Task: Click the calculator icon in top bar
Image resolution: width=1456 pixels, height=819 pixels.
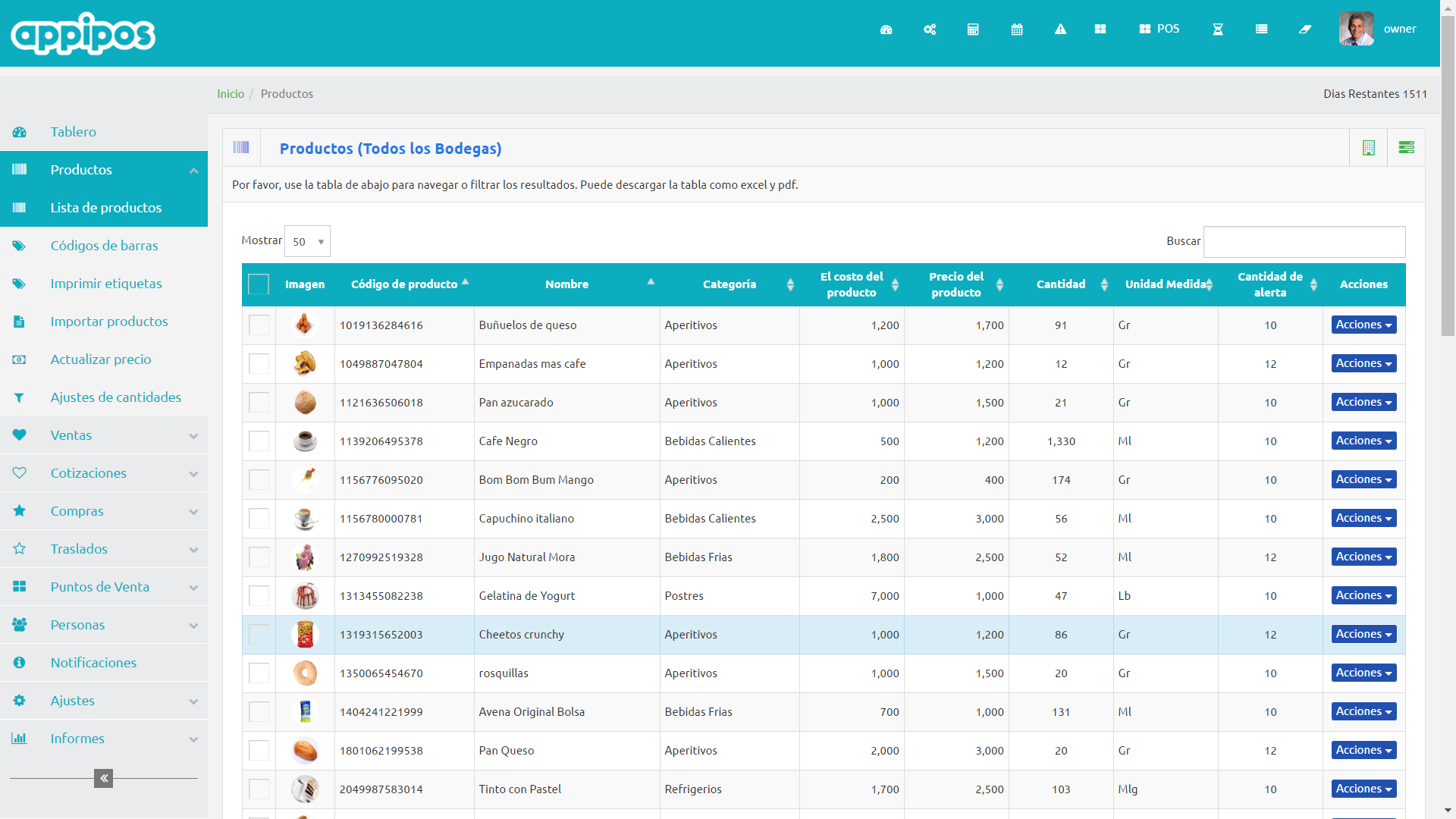Action: point(973,30)
